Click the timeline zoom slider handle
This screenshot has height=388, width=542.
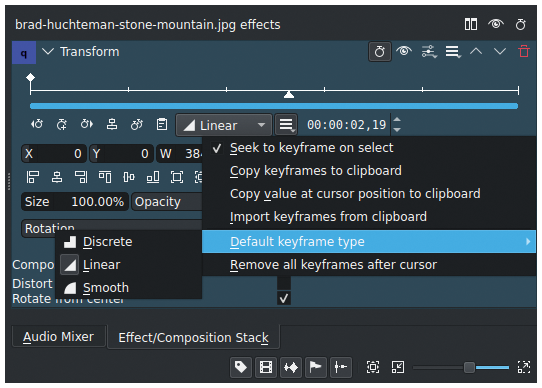point(469,367)
